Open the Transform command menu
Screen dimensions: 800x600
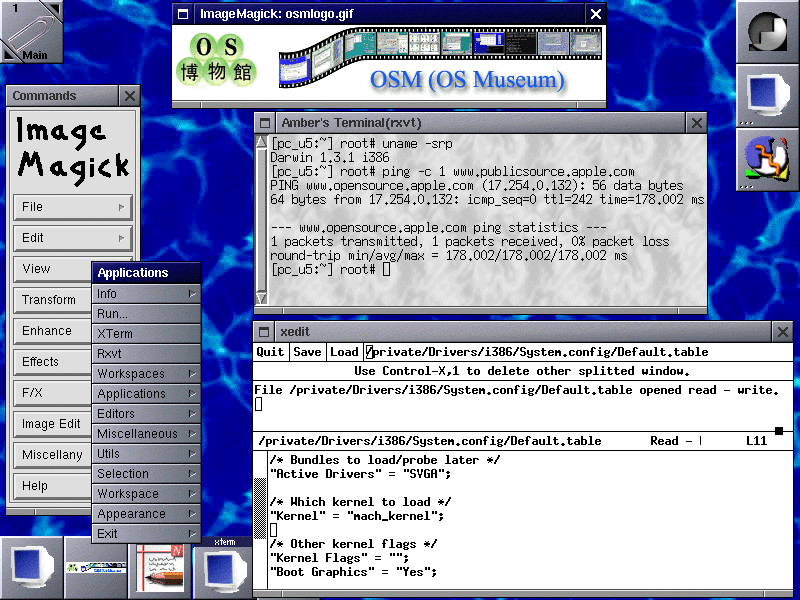(x=53, y=300)
